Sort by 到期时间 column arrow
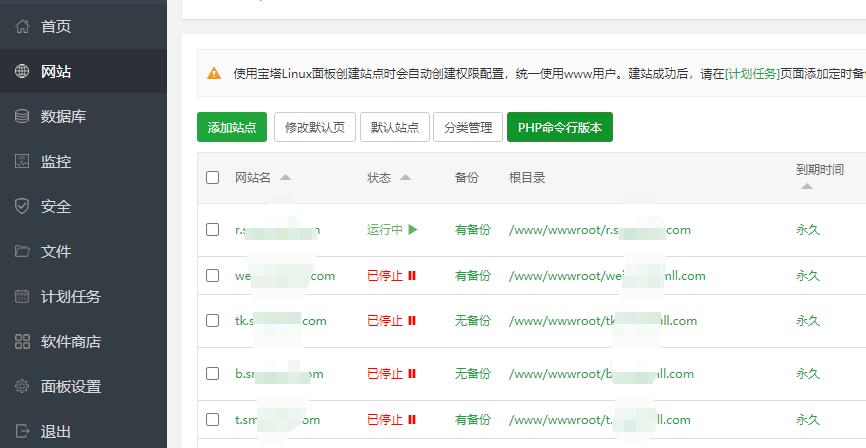The image size is (866, 448). point(806,186)
